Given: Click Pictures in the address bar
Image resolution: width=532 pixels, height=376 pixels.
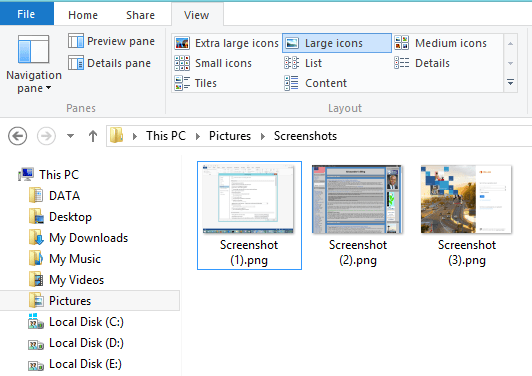Looking at the screenshot, I should 230,136.
